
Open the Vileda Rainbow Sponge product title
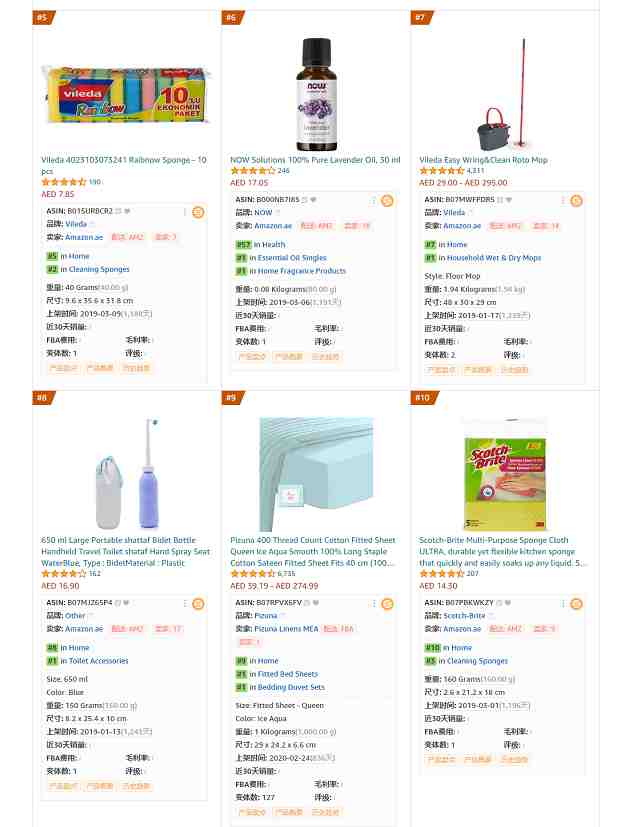(124, 165)
